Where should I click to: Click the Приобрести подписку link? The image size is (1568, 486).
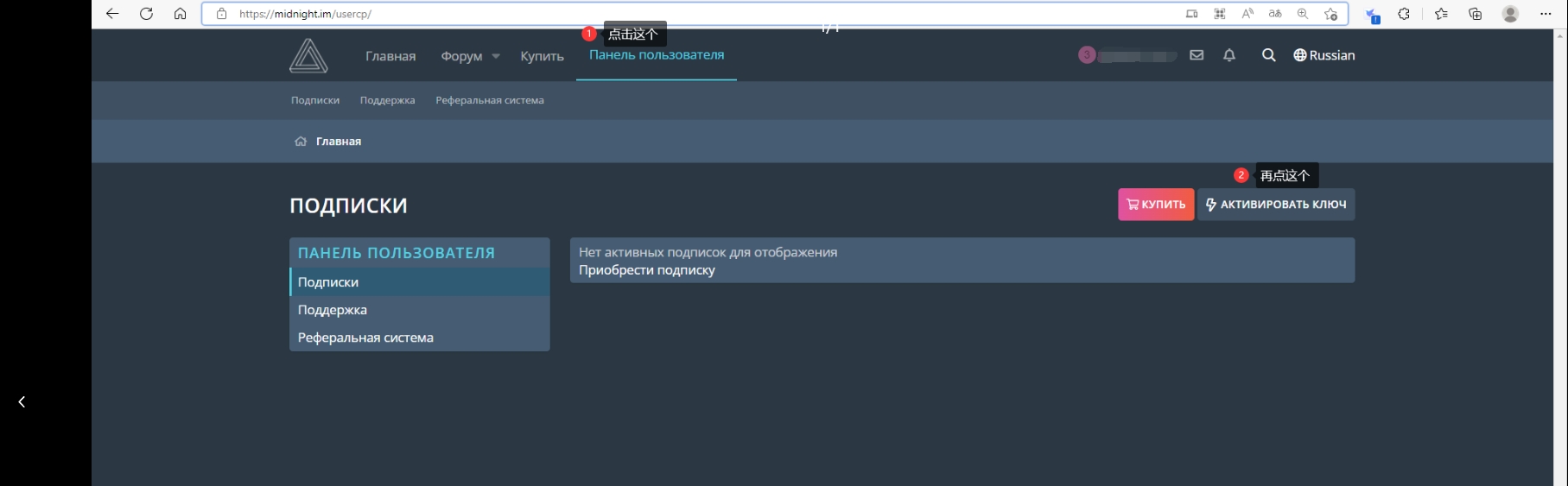tap(647, 270)
